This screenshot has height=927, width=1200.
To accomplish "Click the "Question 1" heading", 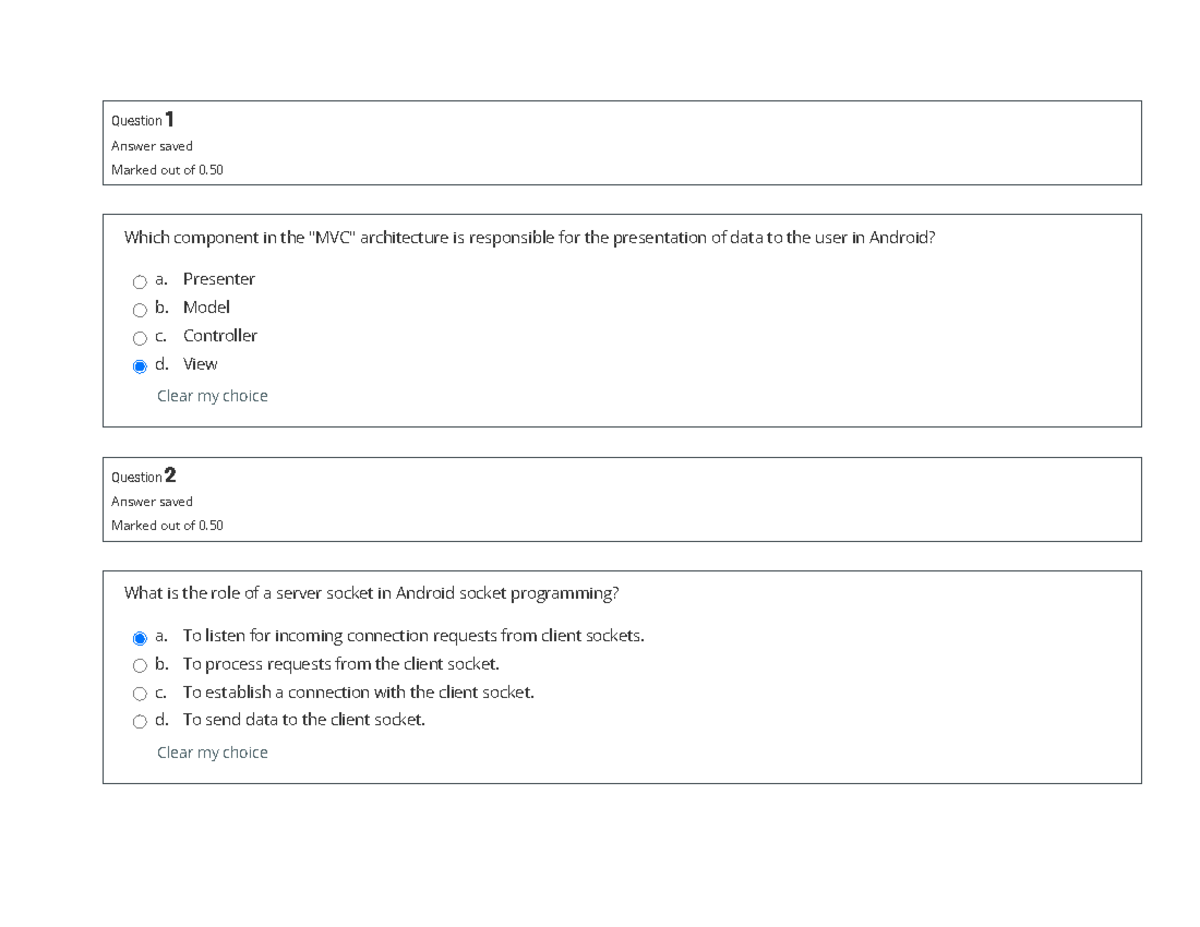I will 141,120.
